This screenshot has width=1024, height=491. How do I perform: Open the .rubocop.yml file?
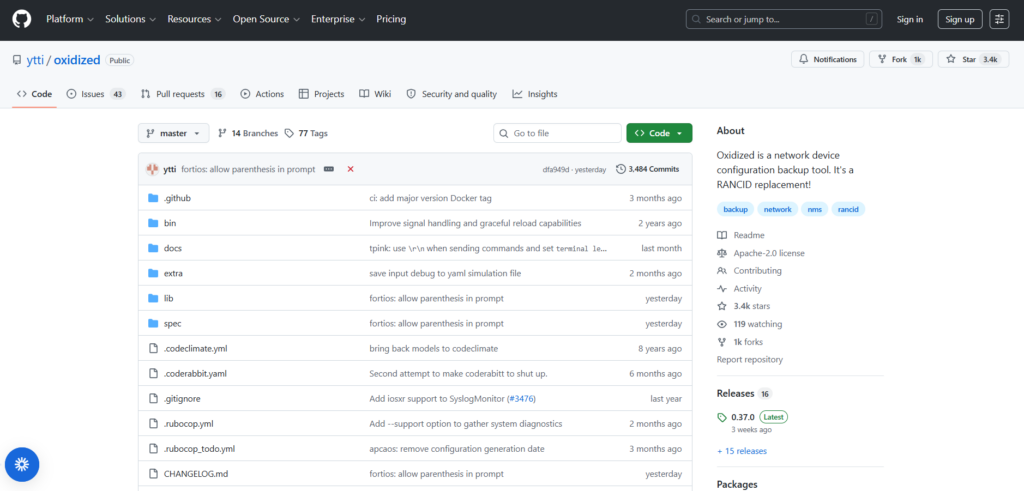click(189, 424)
